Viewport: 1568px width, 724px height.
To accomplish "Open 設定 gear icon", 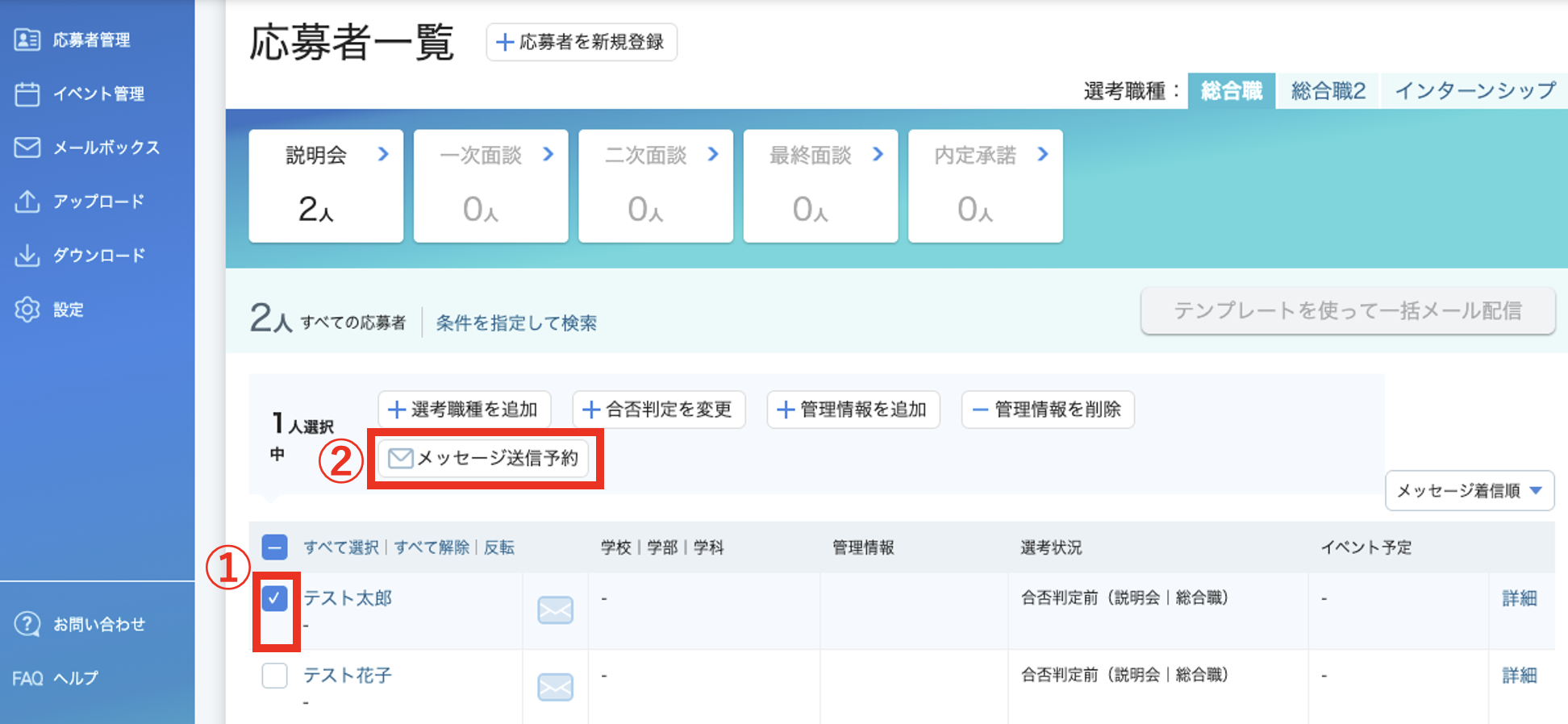I will coord(27,310).
